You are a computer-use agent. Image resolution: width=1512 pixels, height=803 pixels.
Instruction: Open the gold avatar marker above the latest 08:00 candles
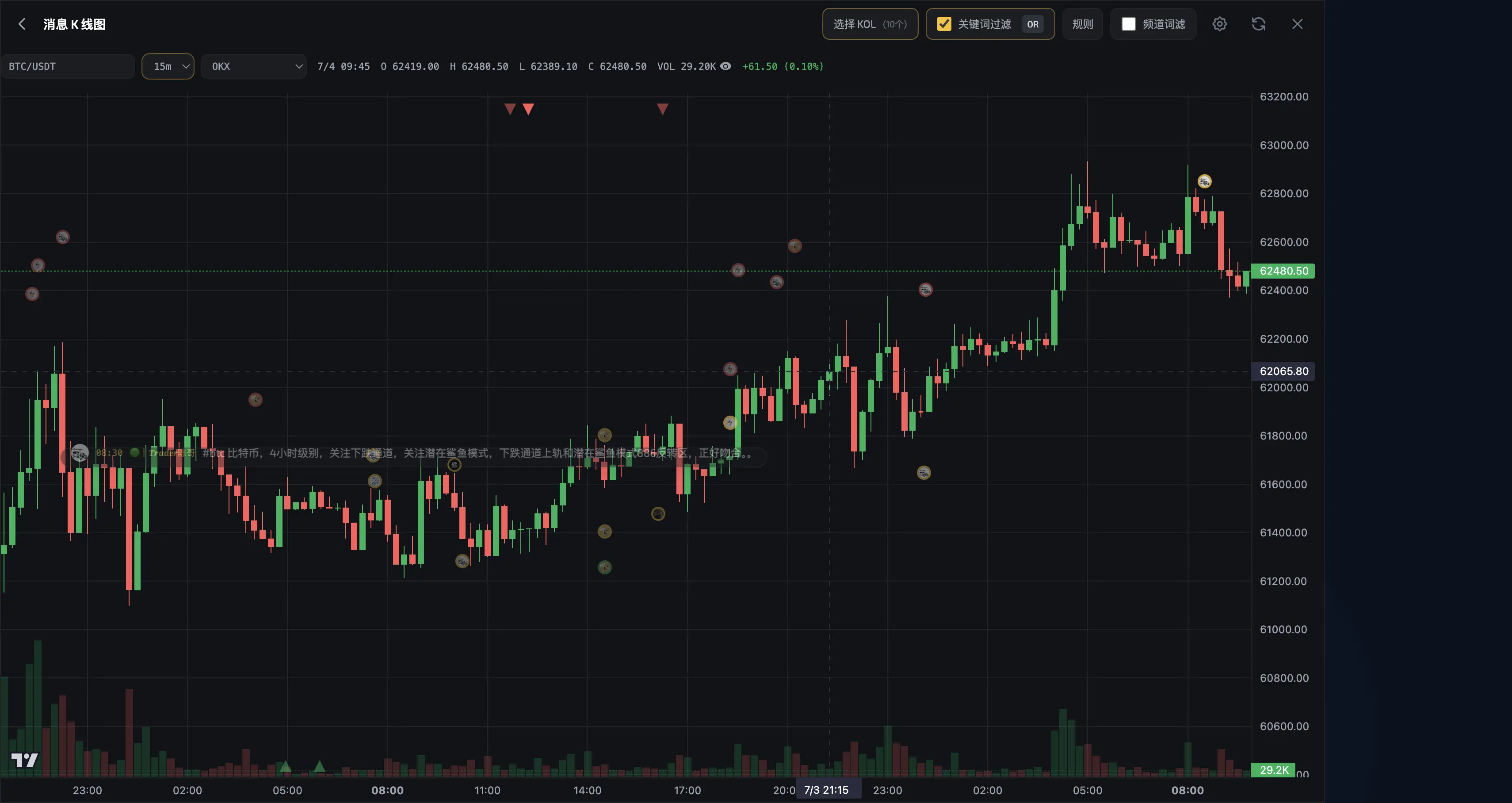pyautogui.click(x=1204, y=181)
